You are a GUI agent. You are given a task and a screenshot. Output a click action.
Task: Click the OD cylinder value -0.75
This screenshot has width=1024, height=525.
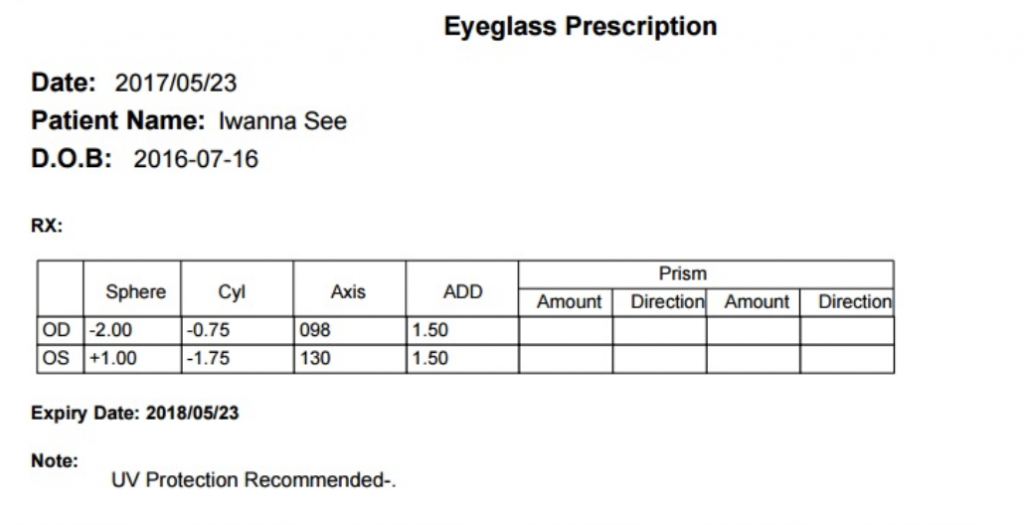(x=208, y=330)
